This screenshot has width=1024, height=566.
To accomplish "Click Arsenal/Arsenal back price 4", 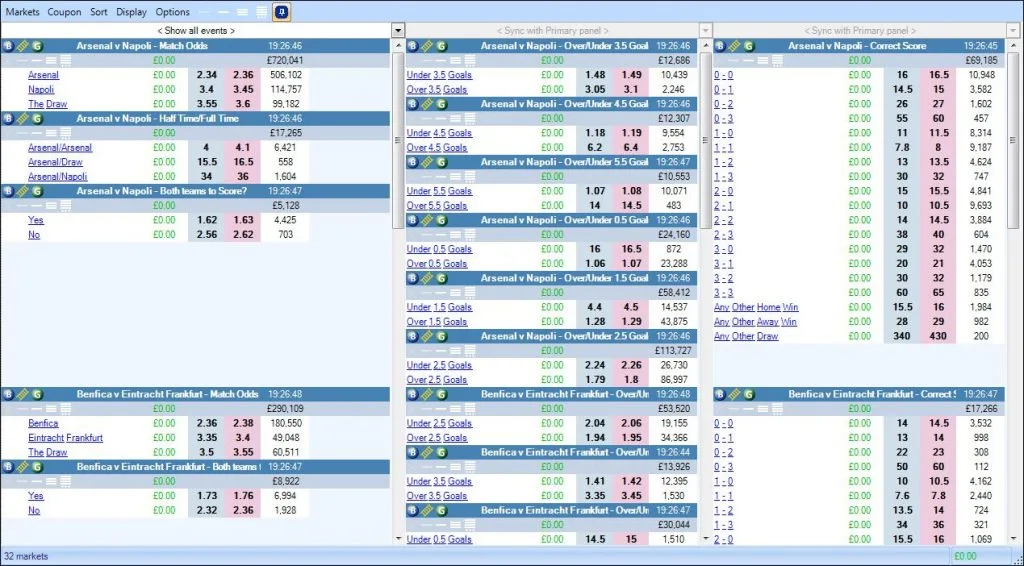I will [x=206, y=148].
